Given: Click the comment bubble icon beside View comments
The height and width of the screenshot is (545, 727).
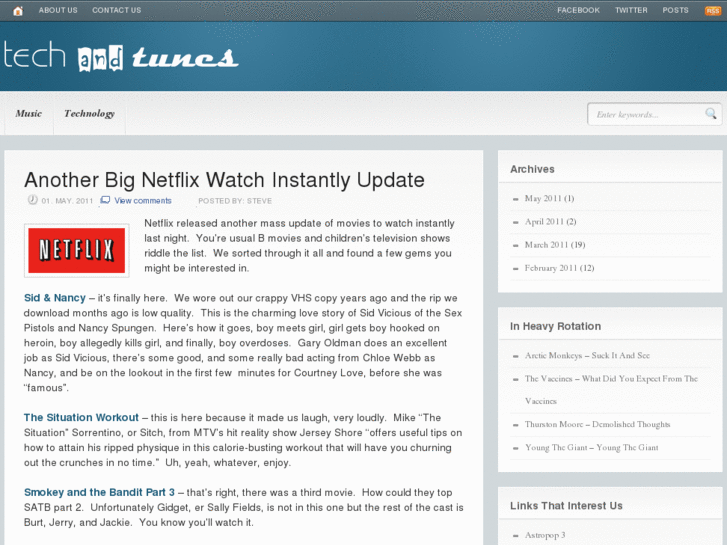Looking at the screenshot, I should (x=105, y=200).
